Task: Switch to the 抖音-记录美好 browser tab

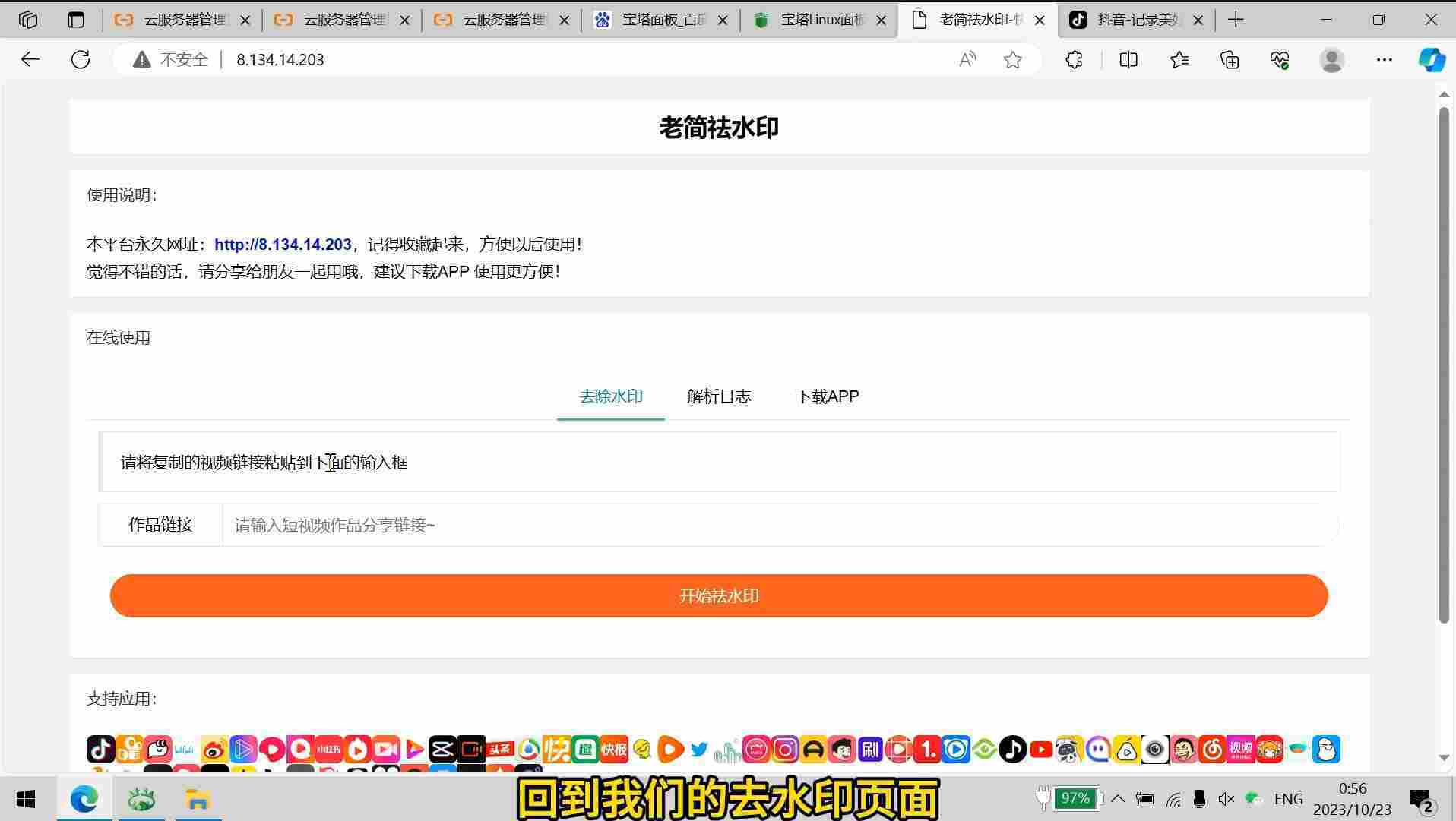Action: (1137, 20)
